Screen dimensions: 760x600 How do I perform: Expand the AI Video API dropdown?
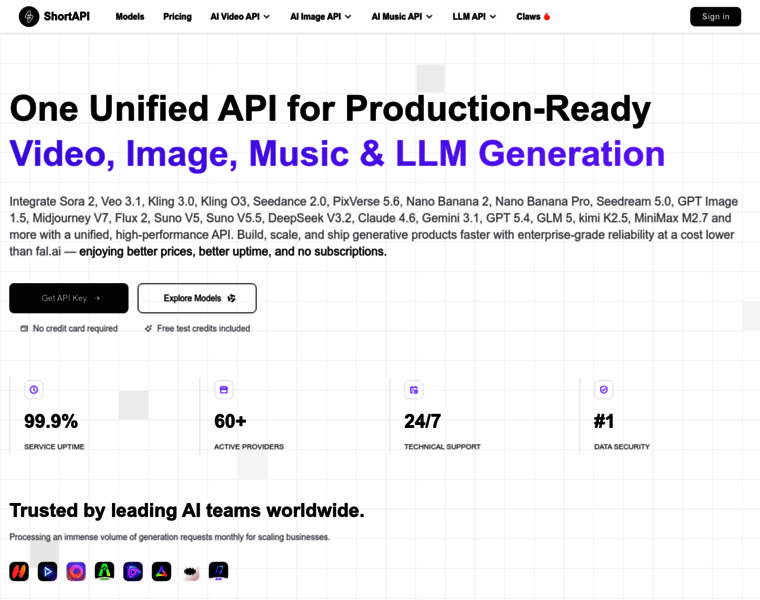(x=240, y=16)
